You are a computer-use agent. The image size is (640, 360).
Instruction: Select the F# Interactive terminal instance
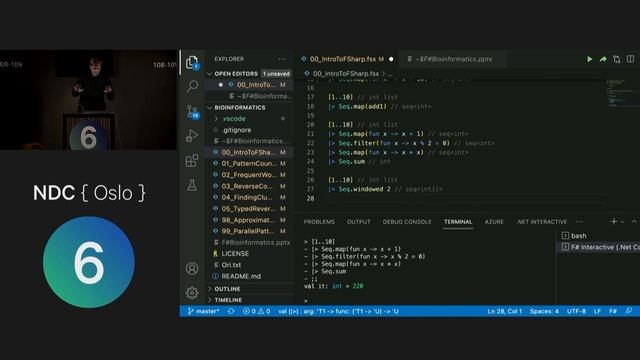point(598,247)
